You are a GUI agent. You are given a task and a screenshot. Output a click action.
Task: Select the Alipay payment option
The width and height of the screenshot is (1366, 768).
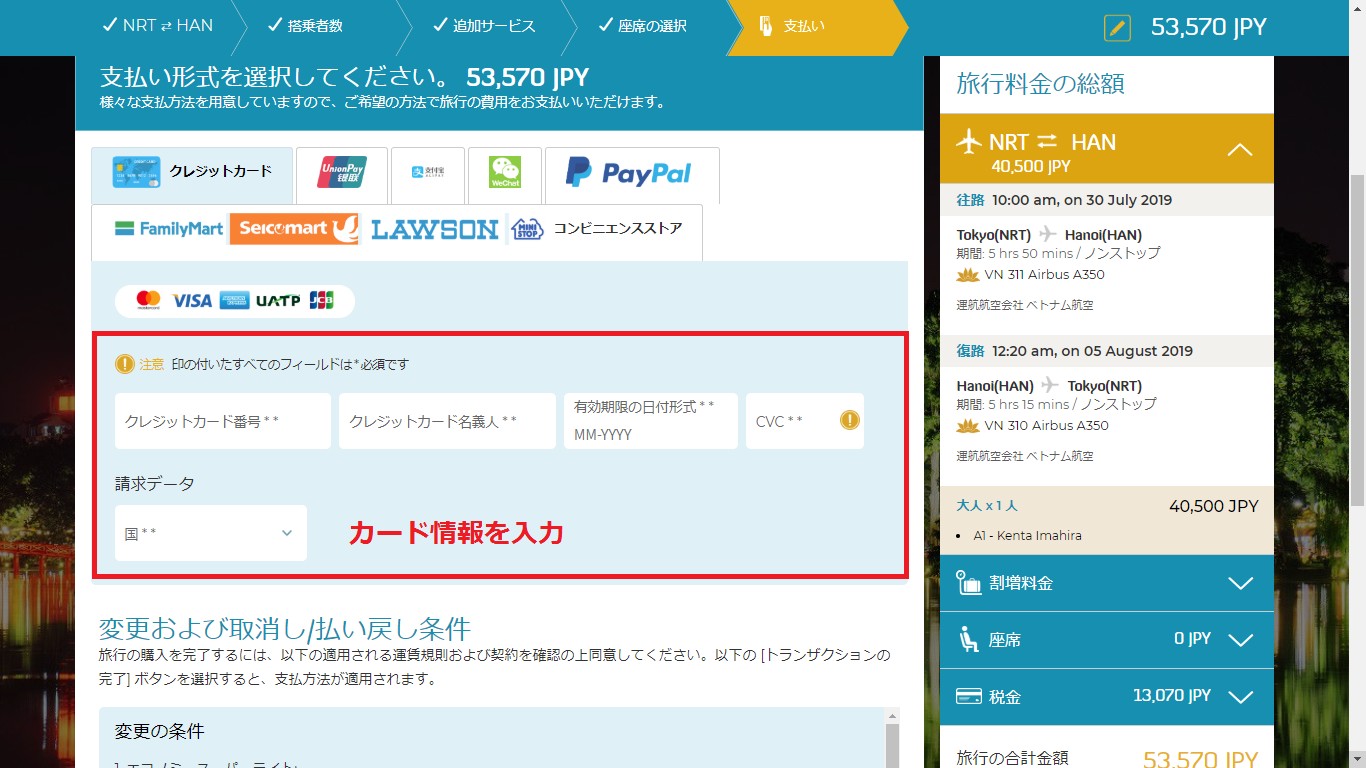(427, 174)
